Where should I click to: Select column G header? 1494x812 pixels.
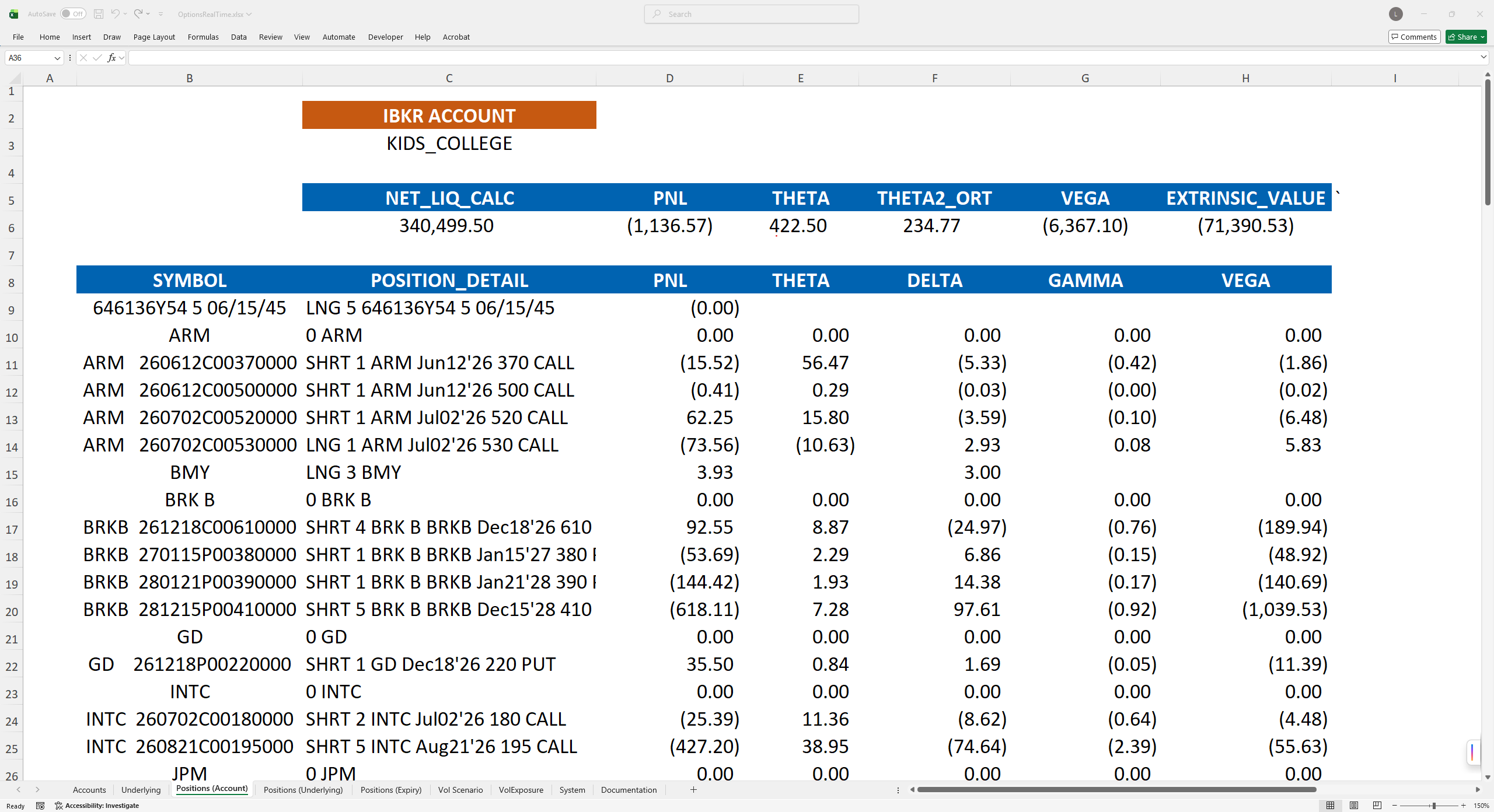1085,78
